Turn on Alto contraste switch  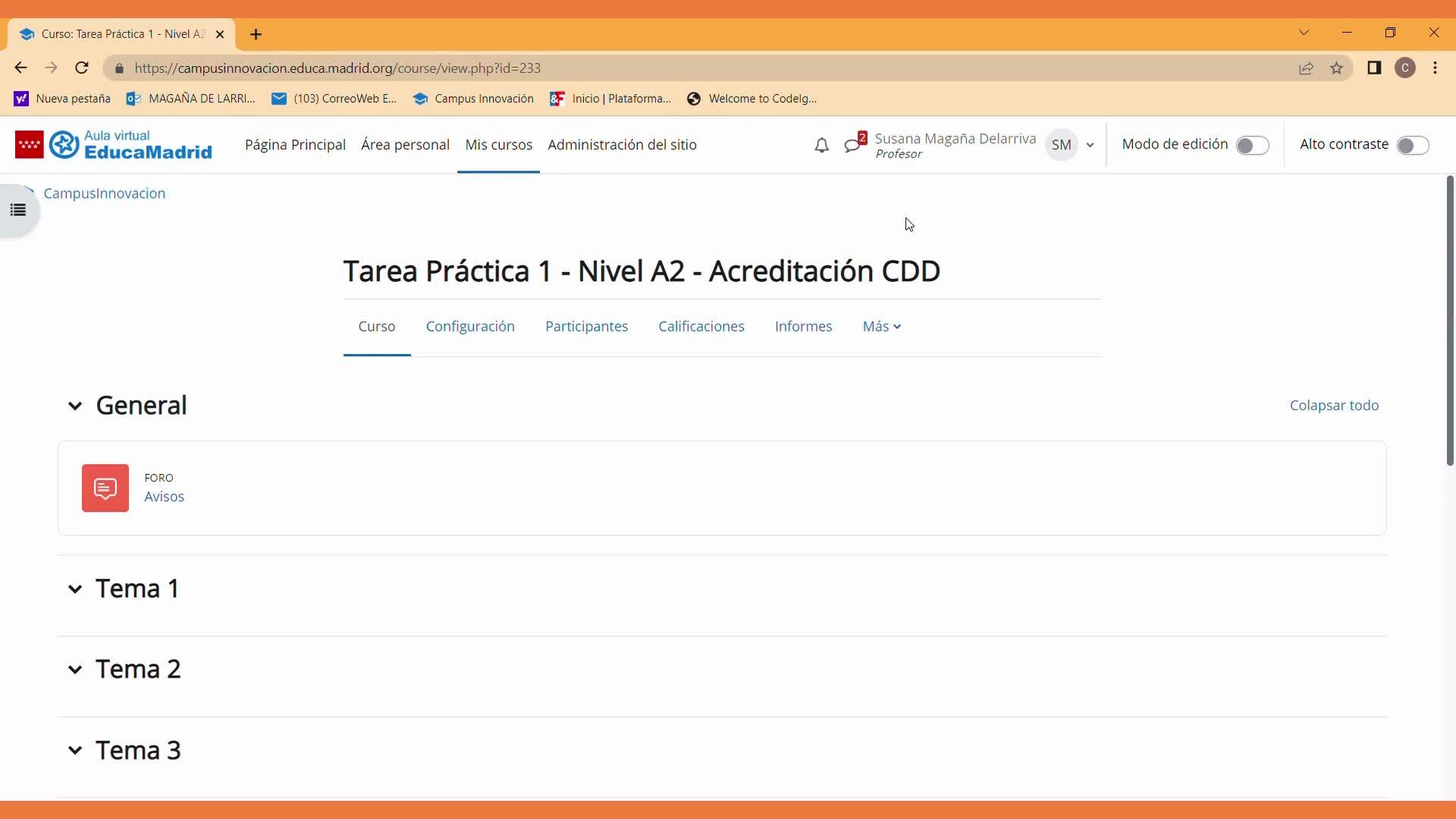point(1413,145)
